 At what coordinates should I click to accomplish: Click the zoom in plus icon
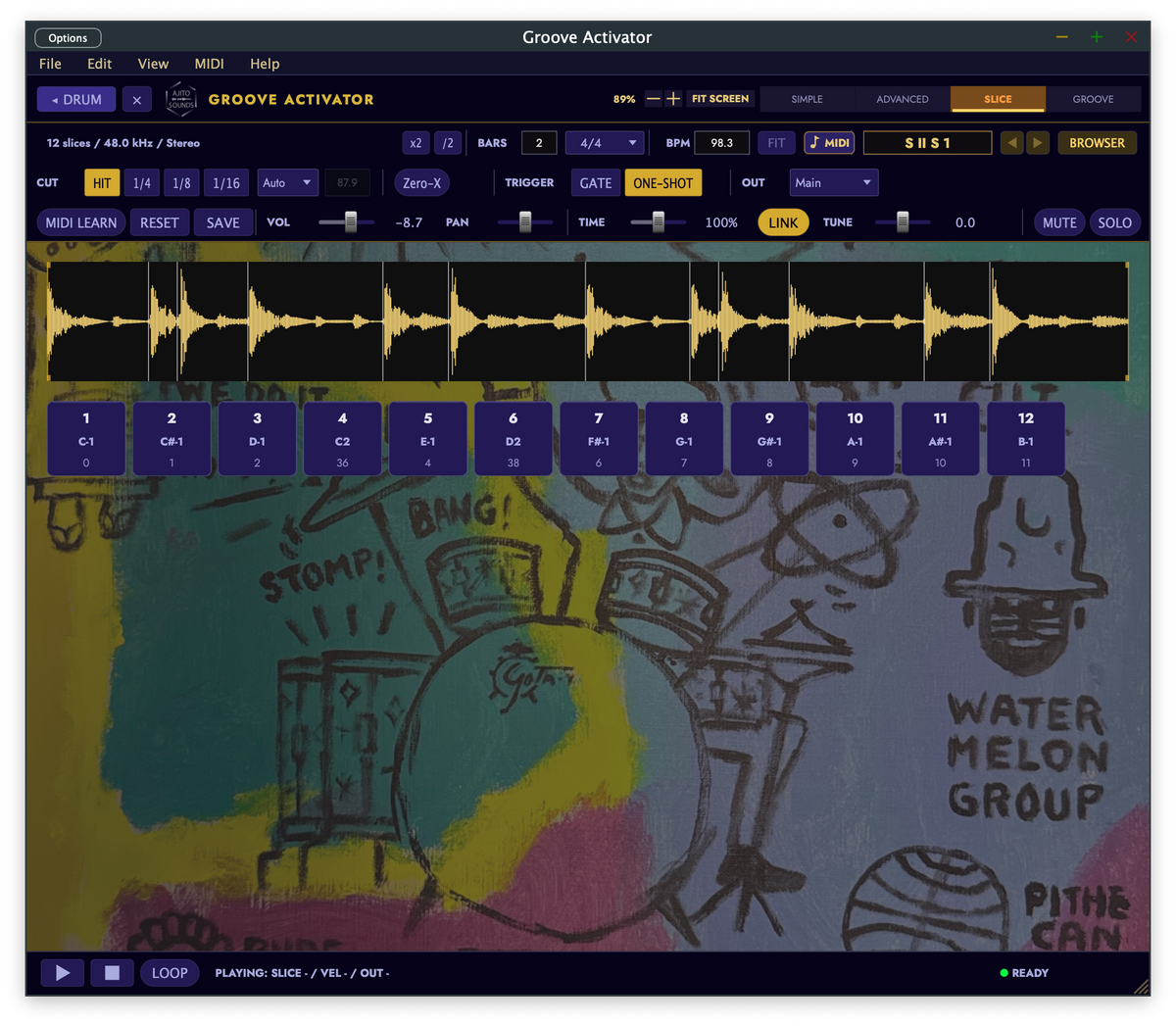pyautogui.click(x=673, y=99)
